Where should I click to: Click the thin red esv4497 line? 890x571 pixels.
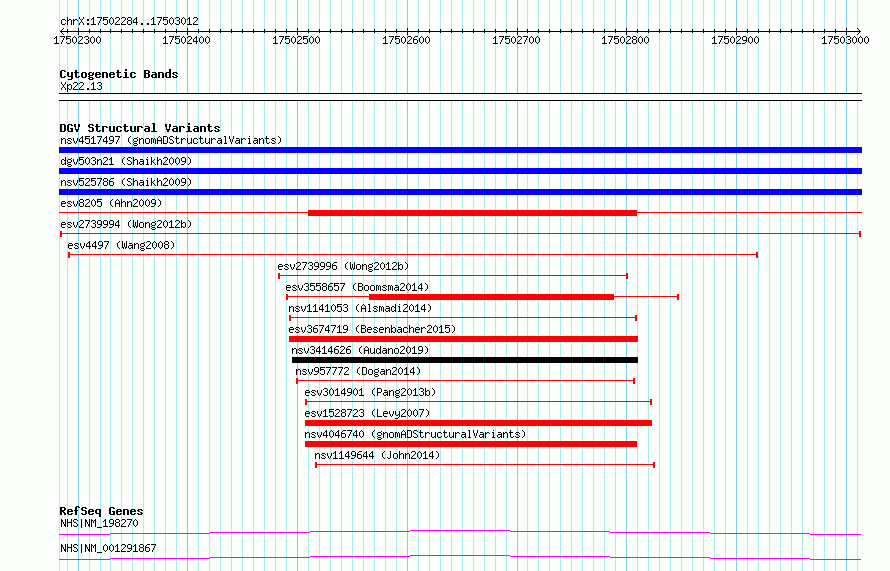[x=413, y=255]
